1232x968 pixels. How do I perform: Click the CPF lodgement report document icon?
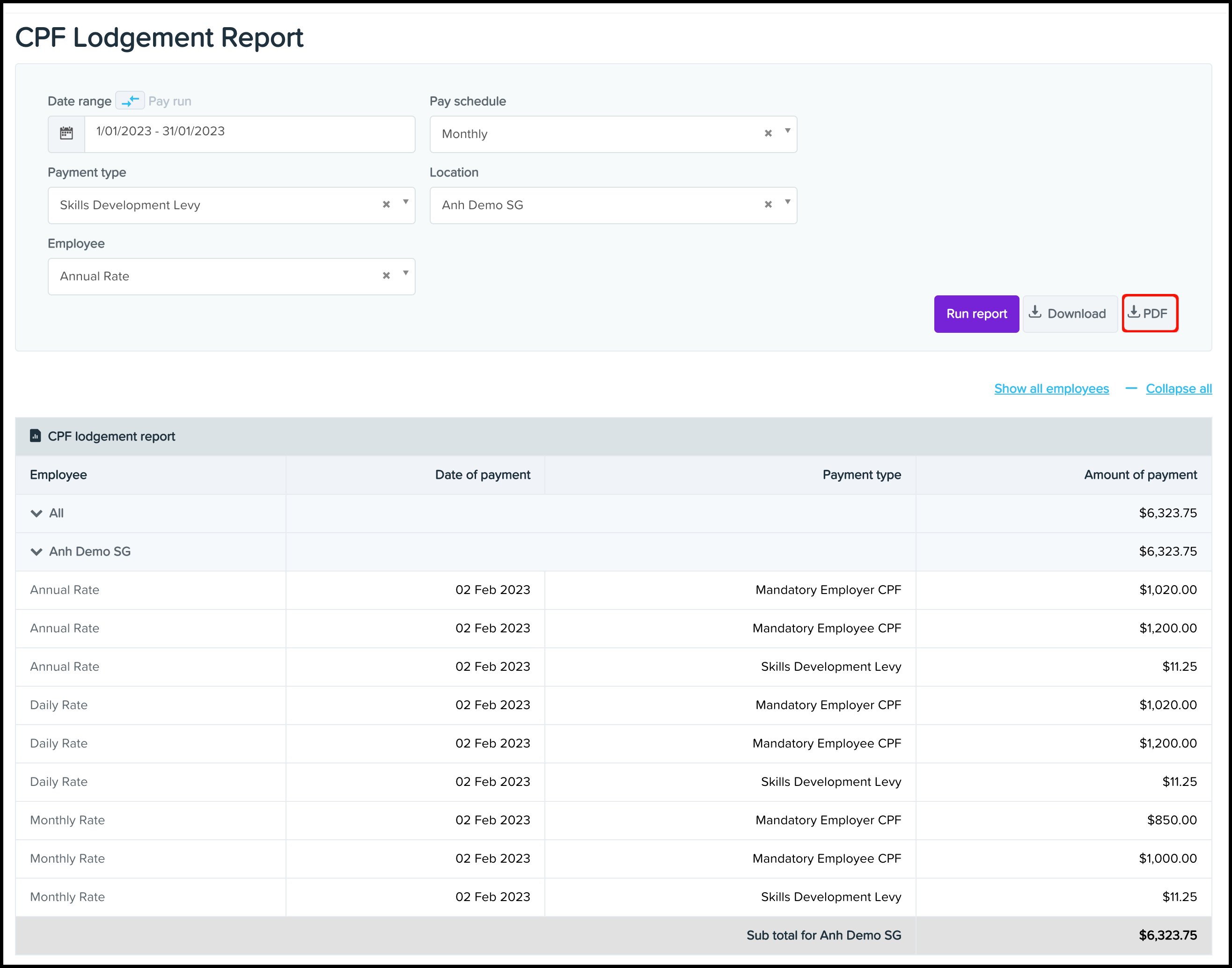pos(35,436)
